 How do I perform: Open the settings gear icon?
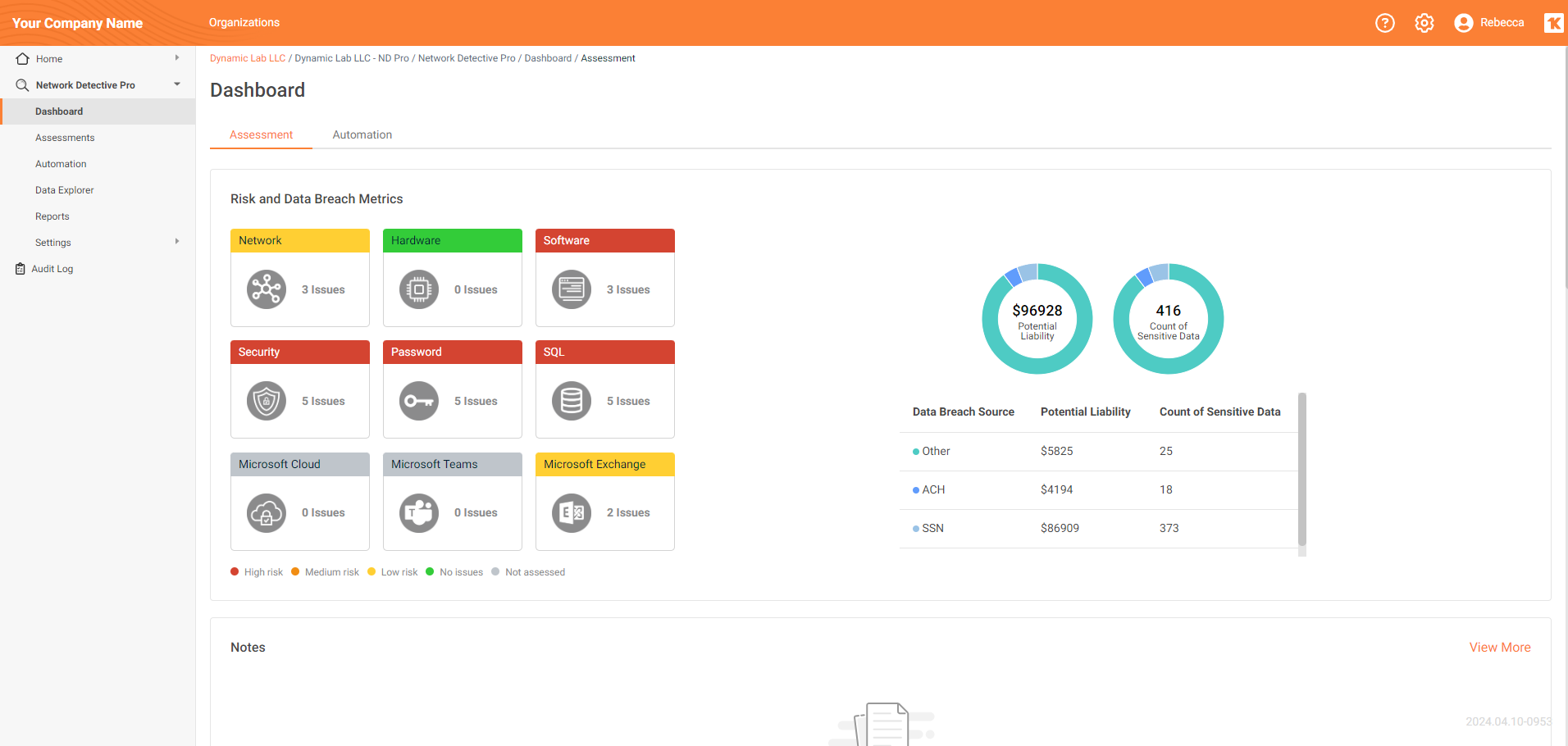tap(1424, 23)
